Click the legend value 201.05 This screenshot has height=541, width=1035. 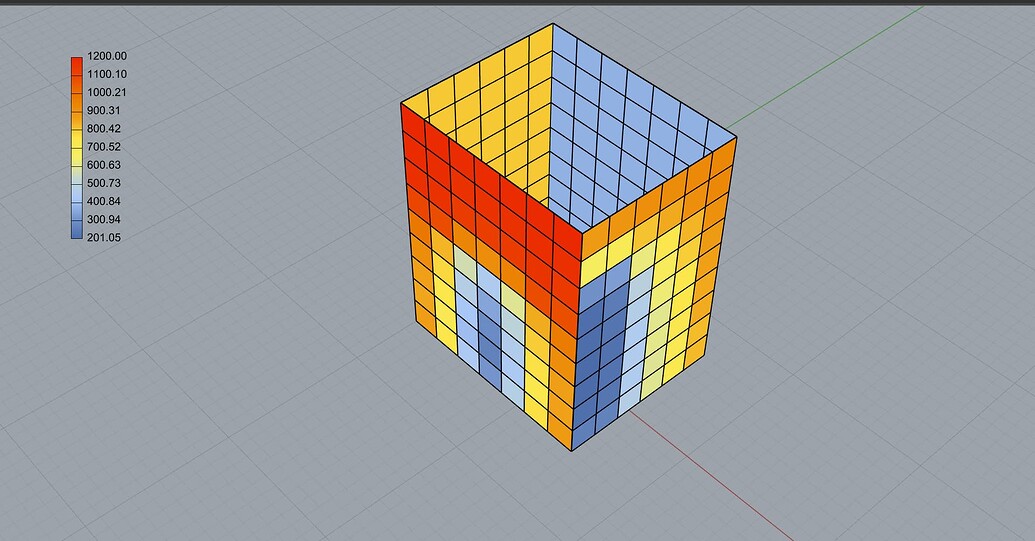104,238
